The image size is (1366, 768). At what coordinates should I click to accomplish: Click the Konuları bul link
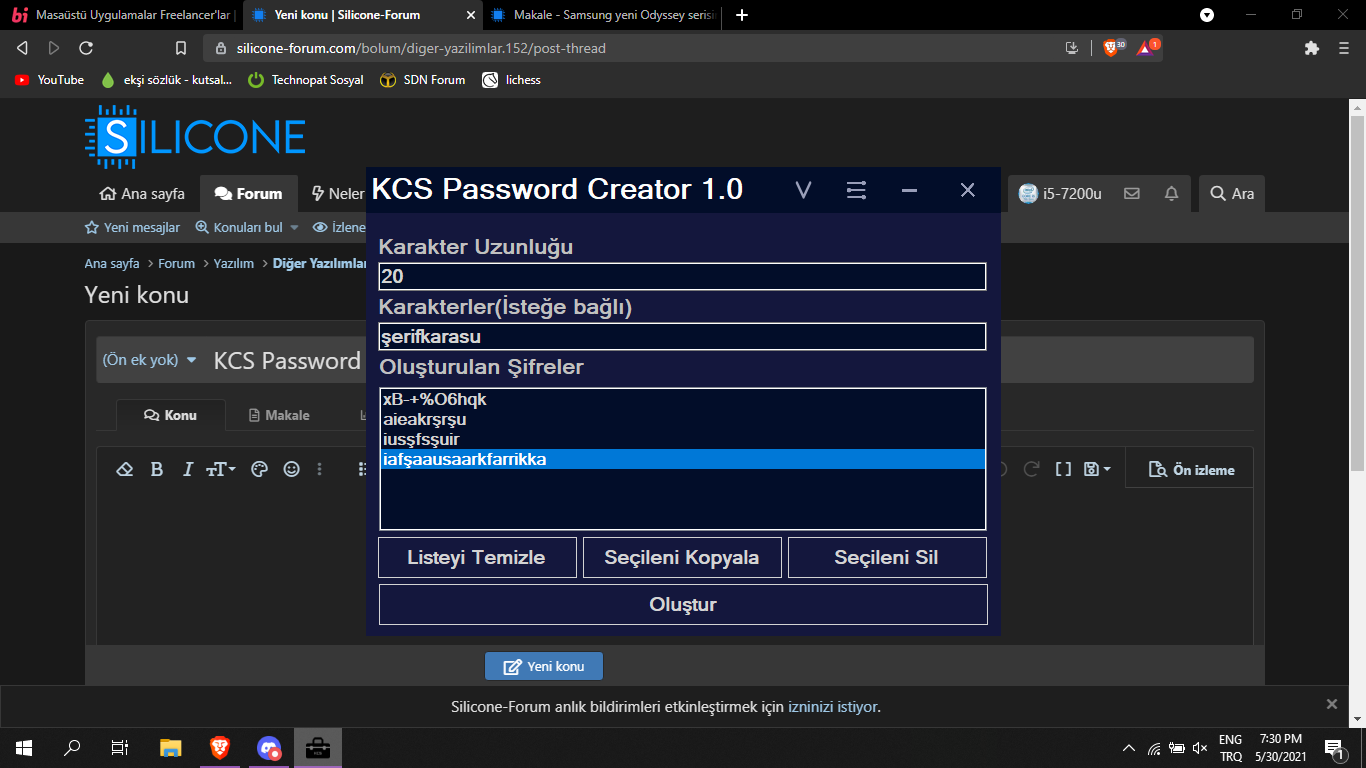(239, 227)
